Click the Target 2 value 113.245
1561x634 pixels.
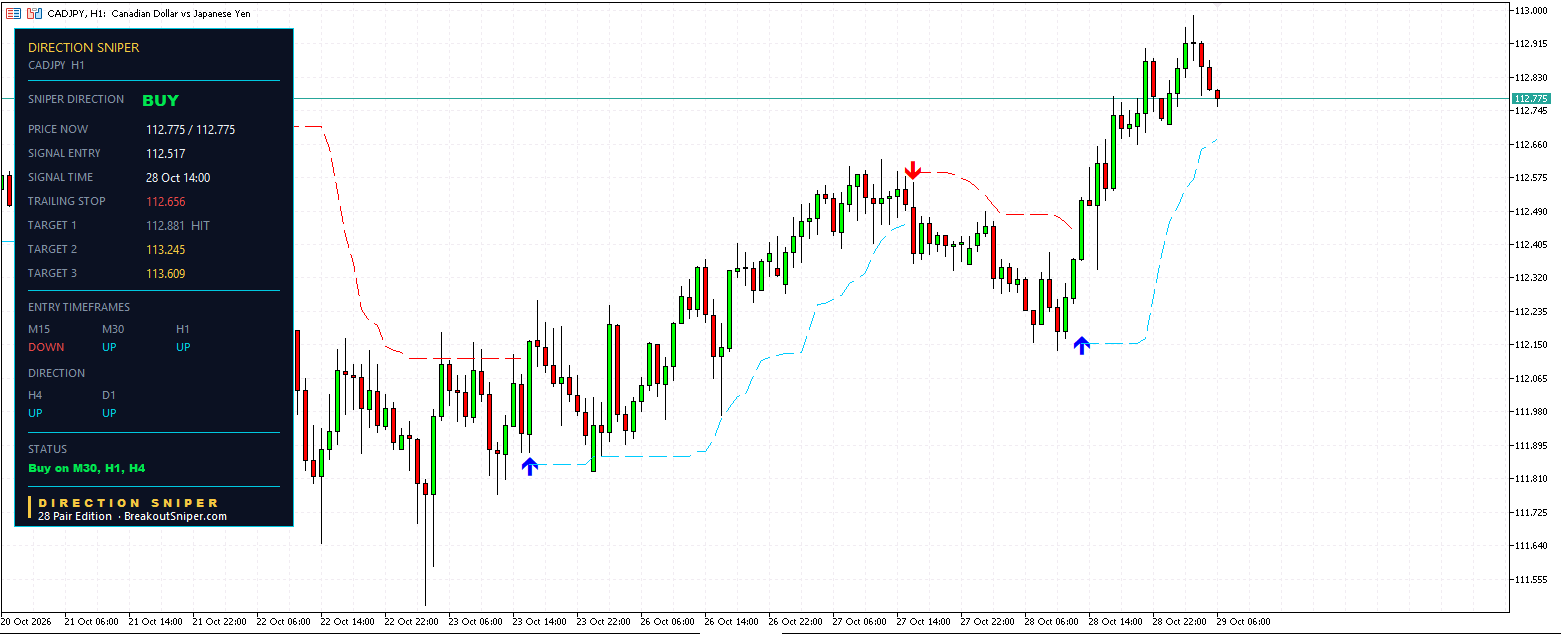coord(166,250)
